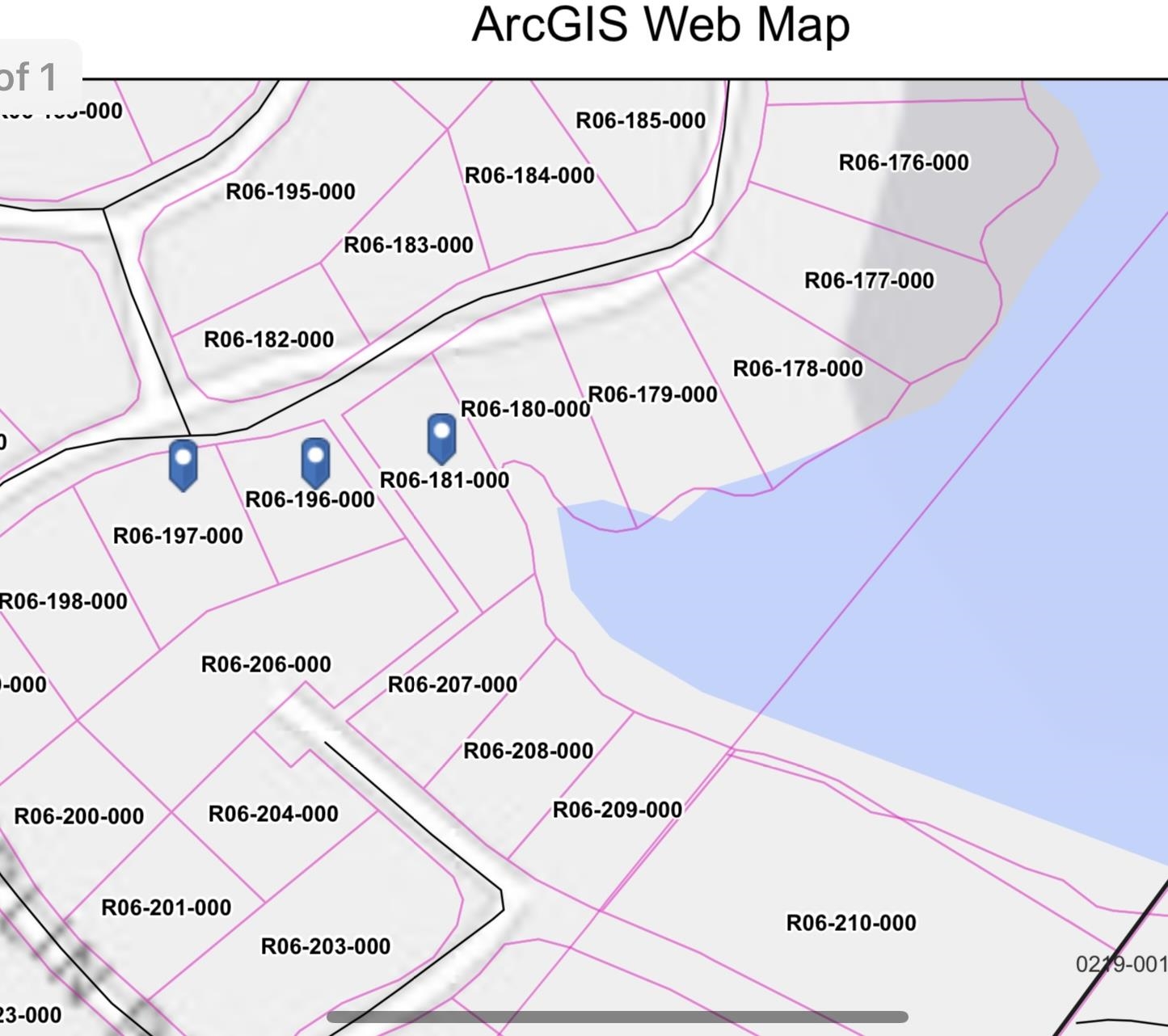Select parcel label R06-197-000
This screenshot has width=1168, height=1036.
click(178, 536)
